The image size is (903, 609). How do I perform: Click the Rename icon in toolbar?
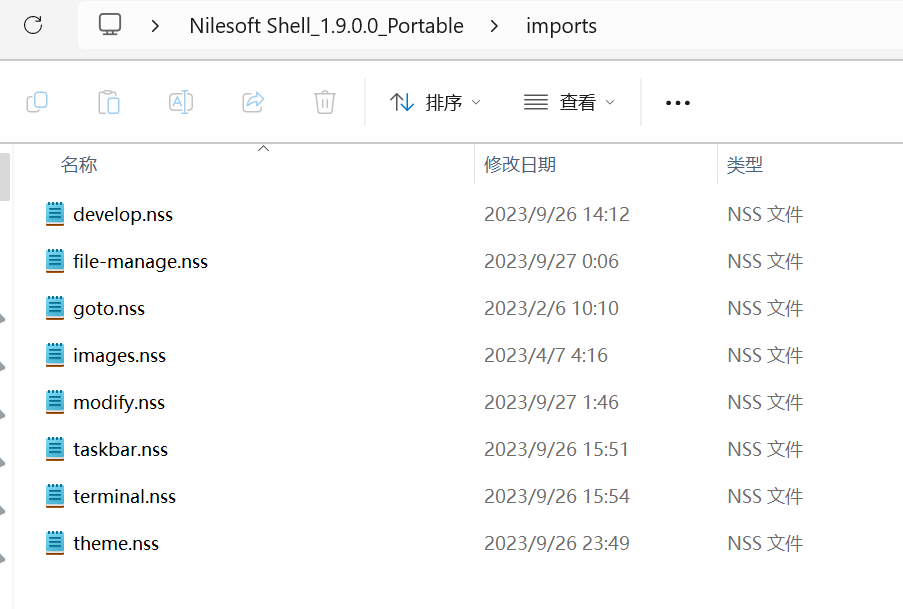click(181, 102)
